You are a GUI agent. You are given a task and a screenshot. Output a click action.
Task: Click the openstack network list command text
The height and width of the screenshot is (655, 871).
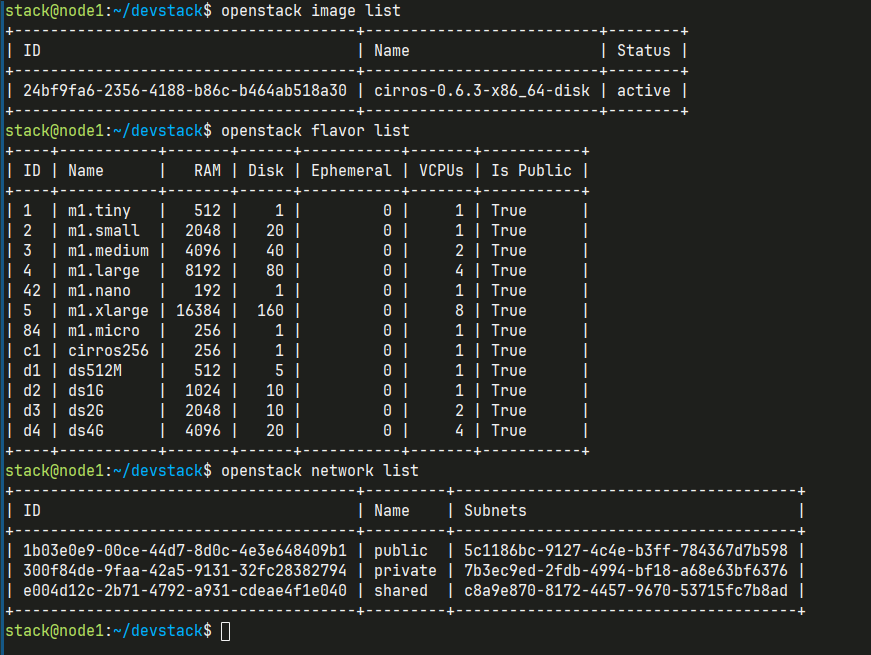point(319,471)
